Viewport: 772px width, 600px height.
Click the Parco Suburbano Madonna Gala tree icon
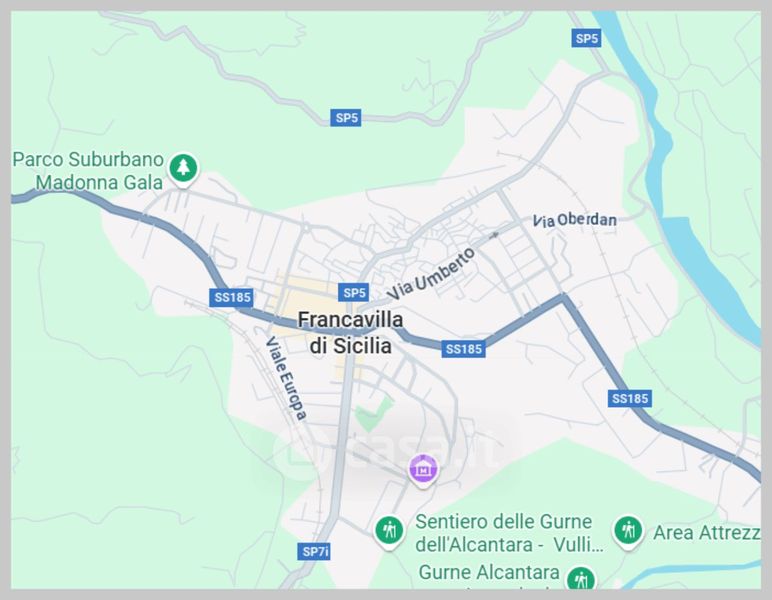coord(184,168)
